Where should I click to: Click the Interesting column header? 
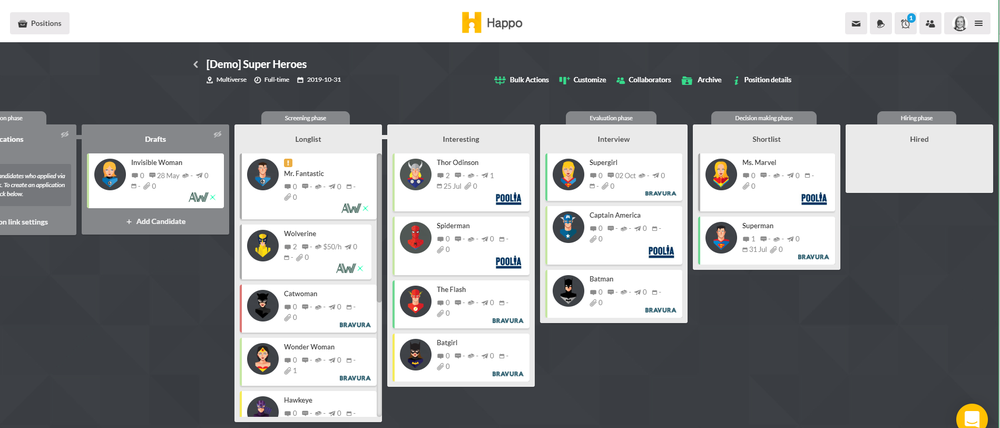point(461,139)
